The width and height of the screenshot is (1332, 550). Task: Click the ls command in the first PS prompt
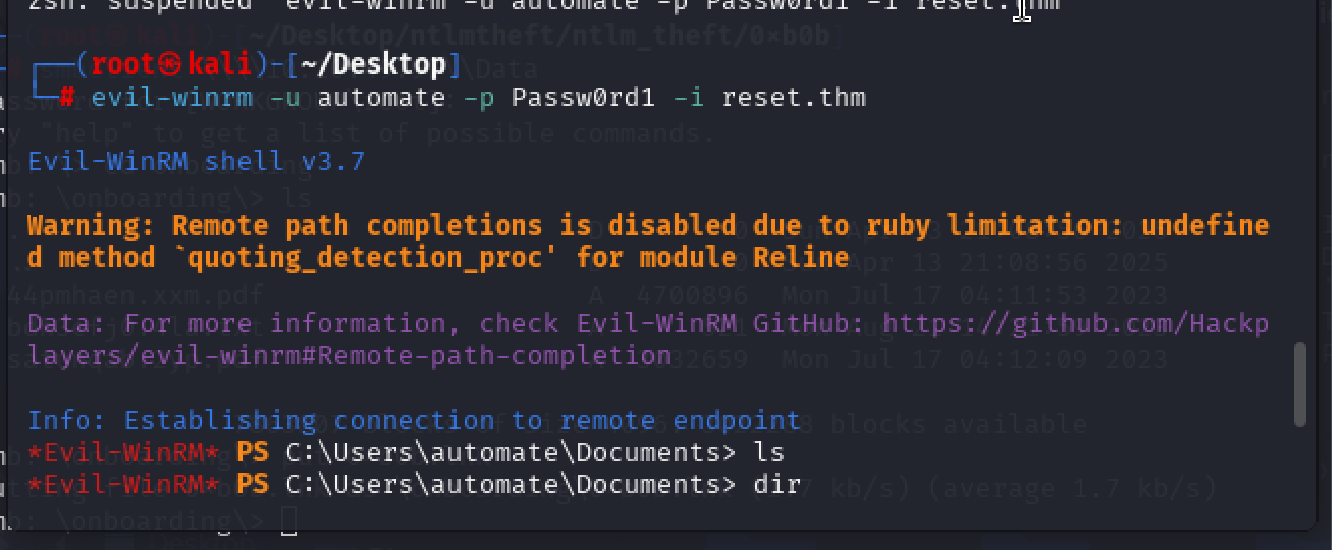tap(769, 452)
